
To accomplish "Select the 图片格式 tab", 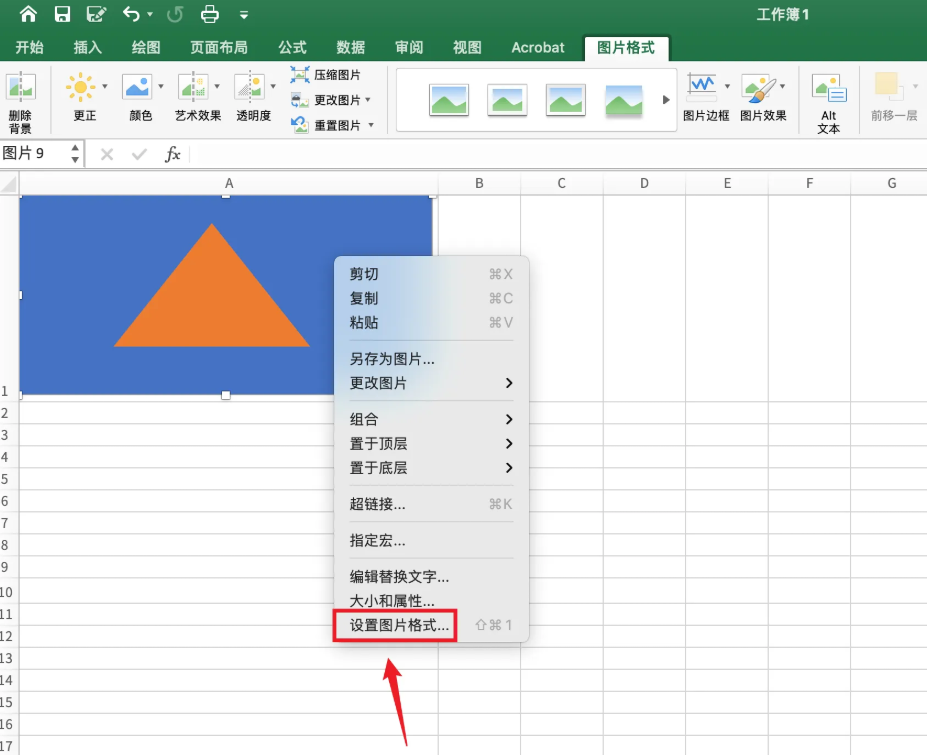I will [626, 48].
